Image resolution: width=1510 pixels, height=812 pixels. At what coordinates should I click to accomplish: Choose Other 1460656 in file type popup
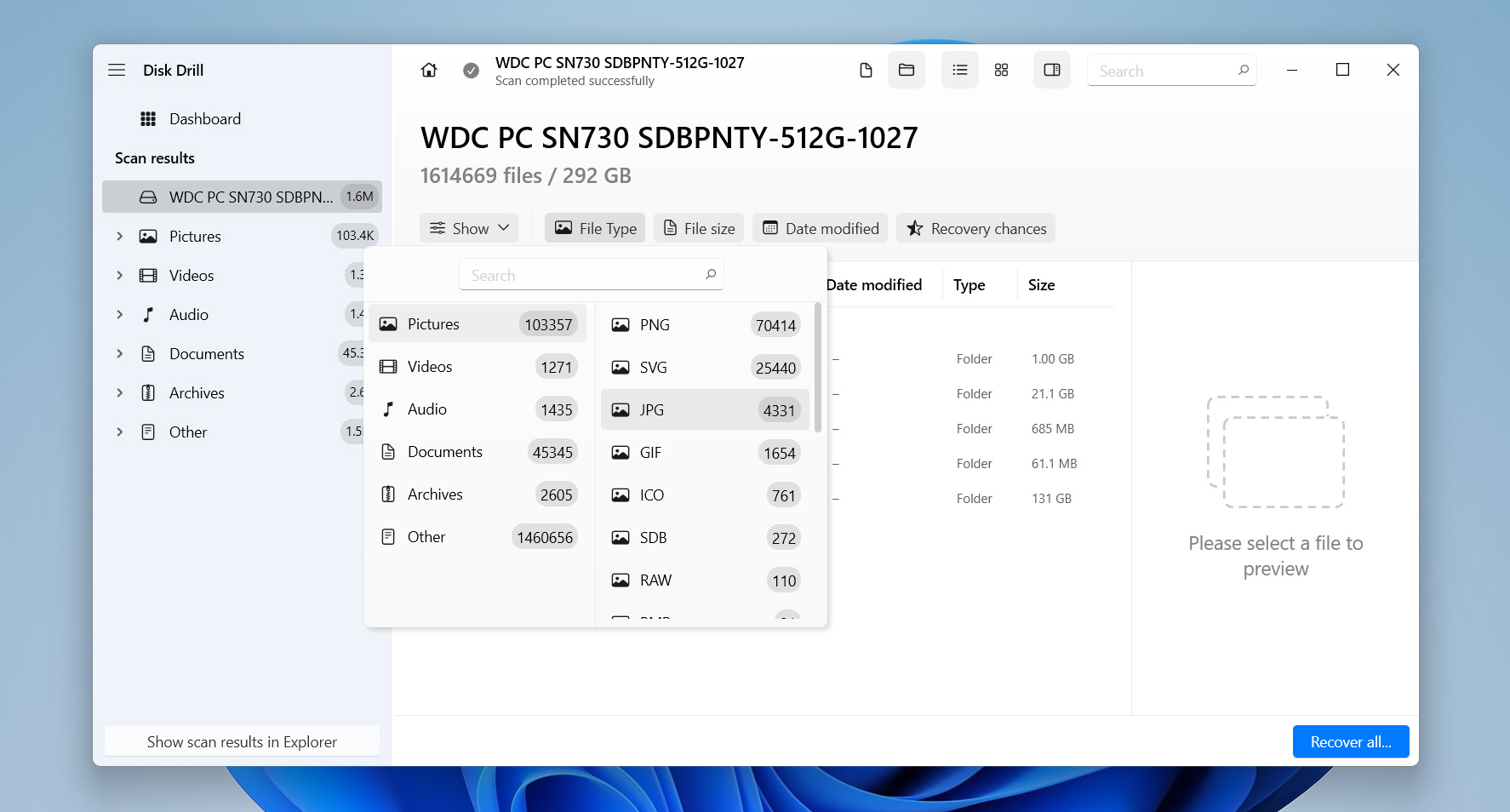[x=478, y=537]
